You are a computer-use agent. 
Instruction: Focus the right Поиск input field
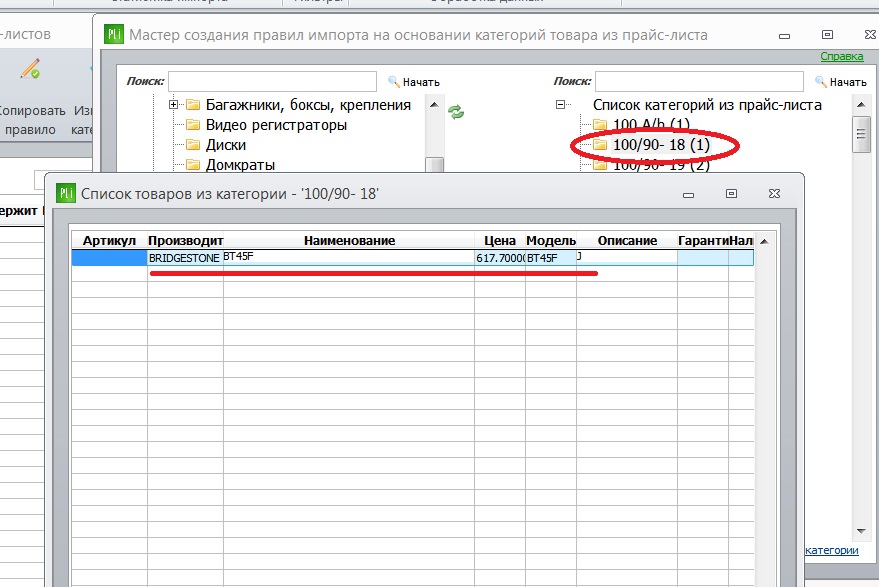[699, 81]
